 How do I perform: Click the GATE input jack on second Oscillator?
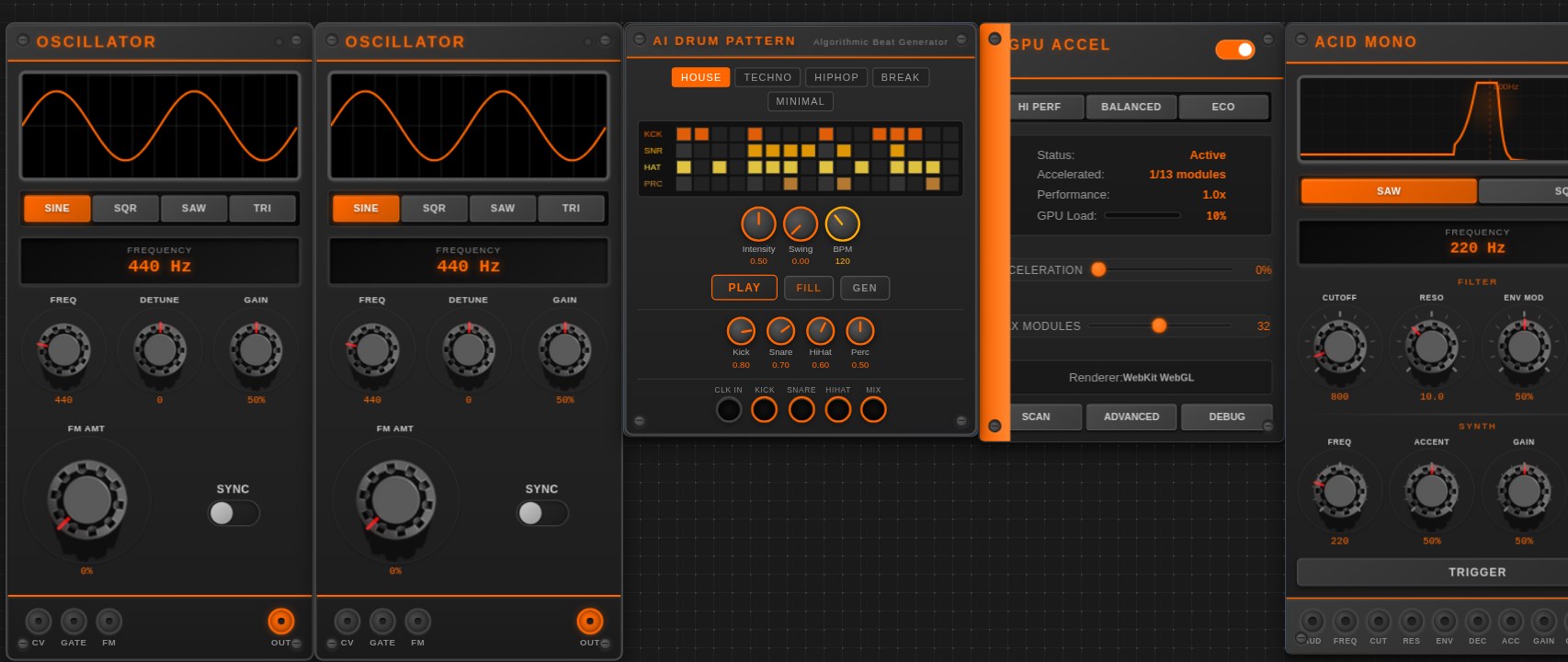(382, 622)
